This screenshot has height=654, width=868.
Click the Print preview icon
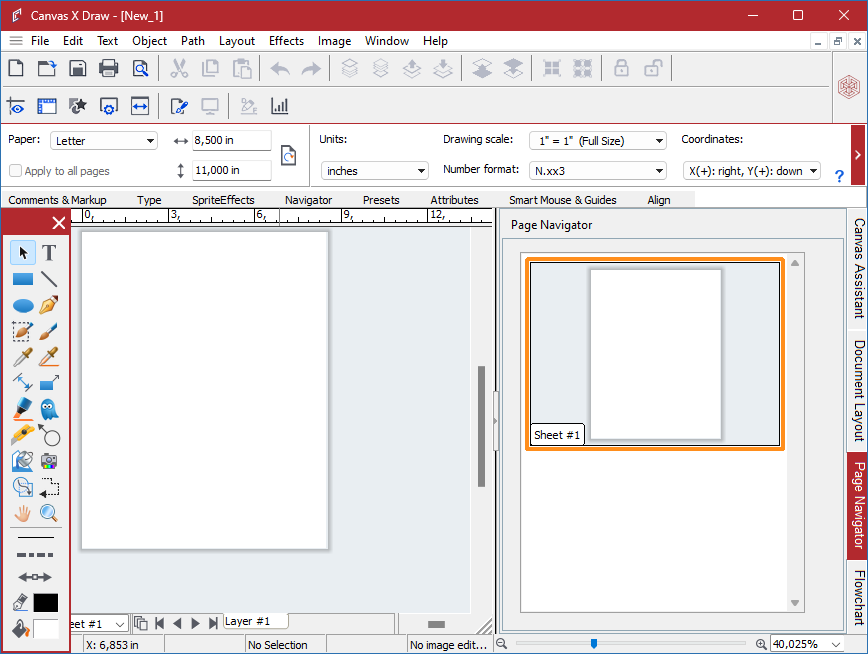coord(141,69)
